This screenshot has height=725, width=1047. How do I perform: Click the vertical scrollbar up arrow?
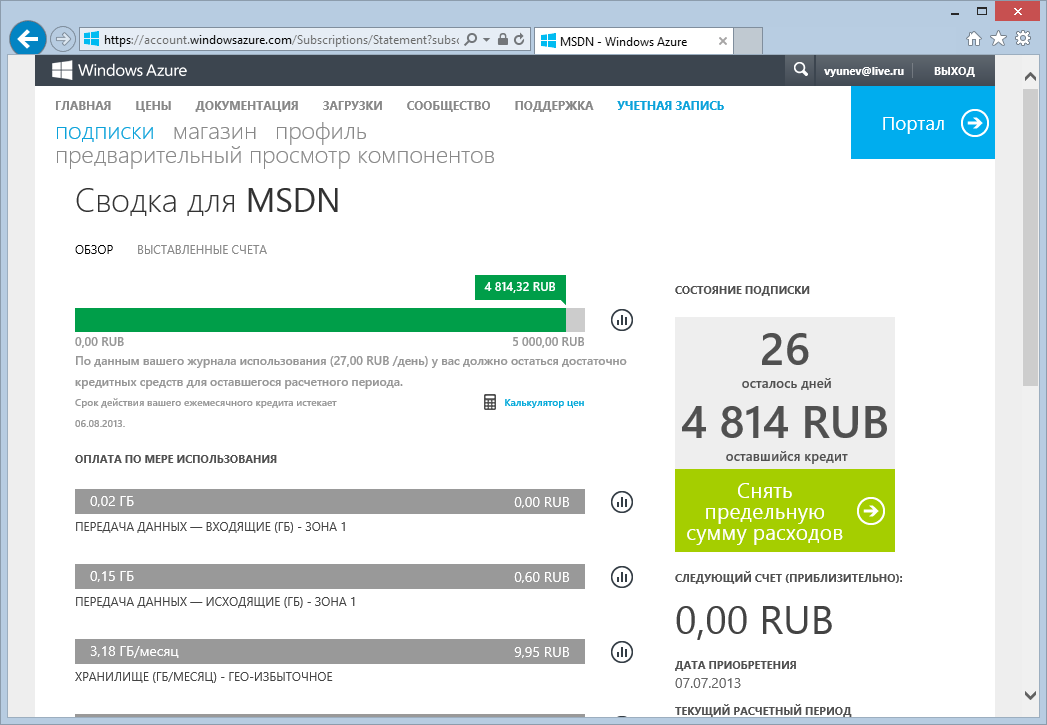tap(1030, 77)
